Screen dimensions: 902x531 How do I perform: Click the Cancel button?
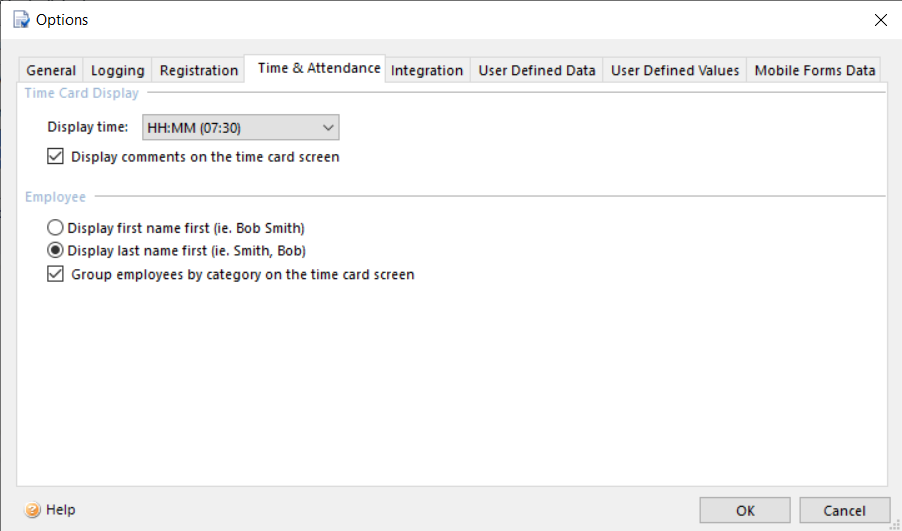coord(844,510)
